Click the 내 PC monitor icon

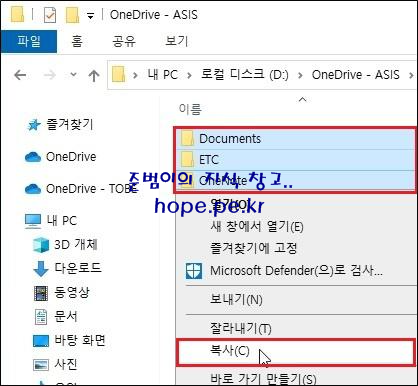coord(33,221)
